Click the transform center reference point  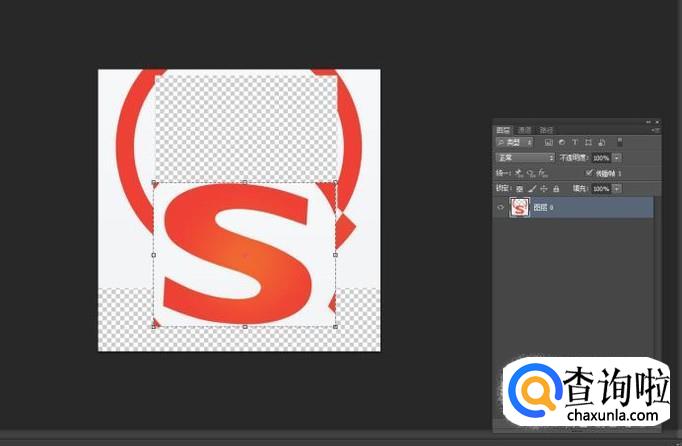click(x=245, y=255)
